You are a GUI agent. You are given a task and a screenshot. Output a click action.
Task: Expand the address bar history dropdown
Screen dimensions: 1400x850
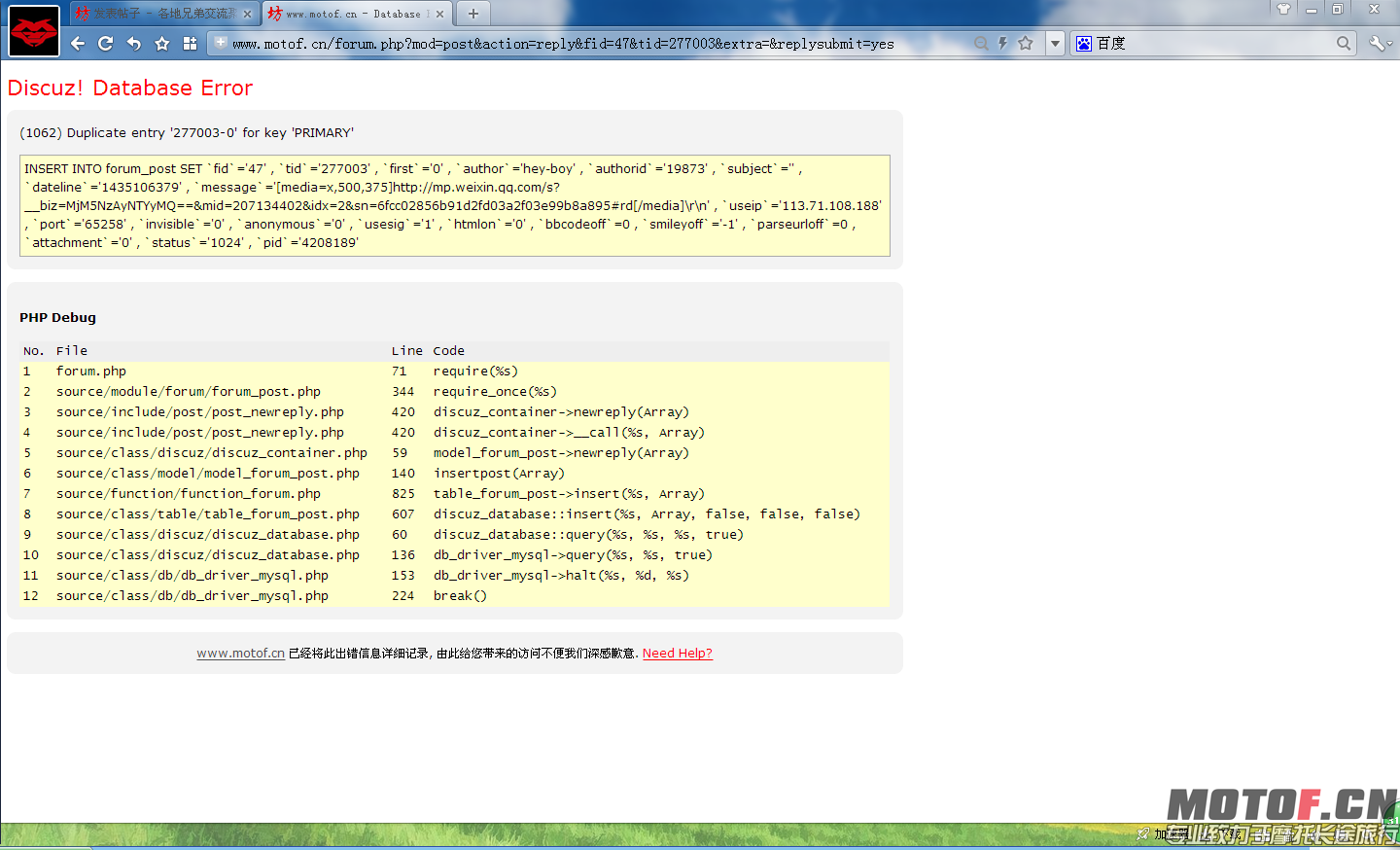(x=1055, y=43)
